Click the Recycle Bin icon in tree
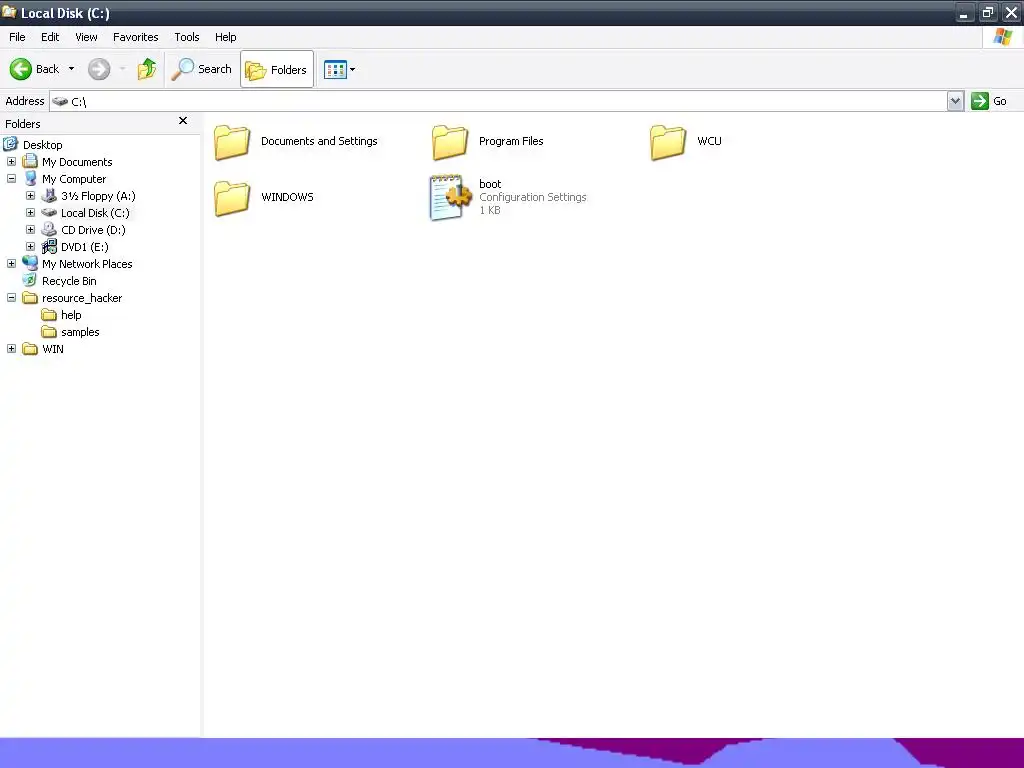This screenshot has height=768, width=1024. pyautogui.click(x=30, y=280)
